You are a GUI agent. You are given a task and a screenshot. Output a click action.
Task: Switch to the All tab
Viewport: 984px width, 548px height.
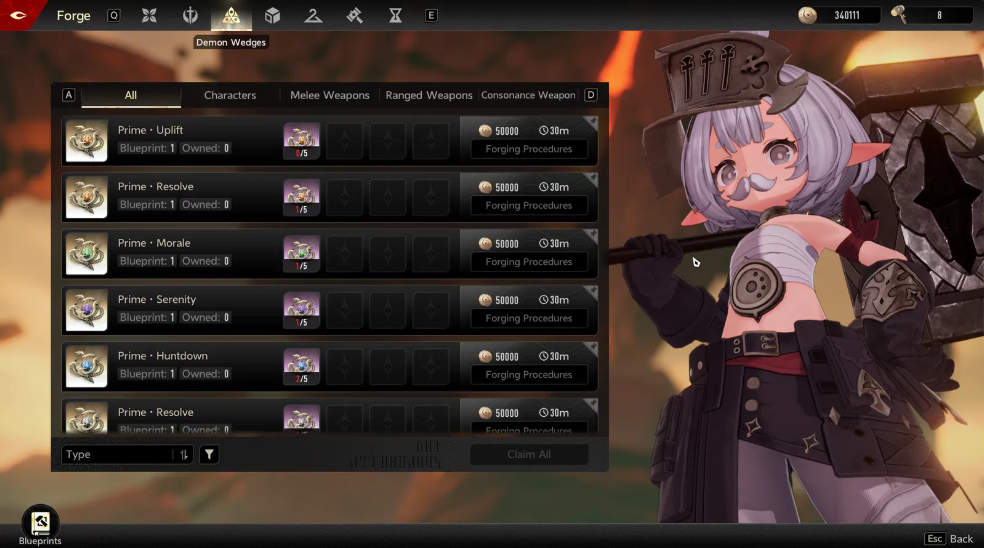point(131,95)
